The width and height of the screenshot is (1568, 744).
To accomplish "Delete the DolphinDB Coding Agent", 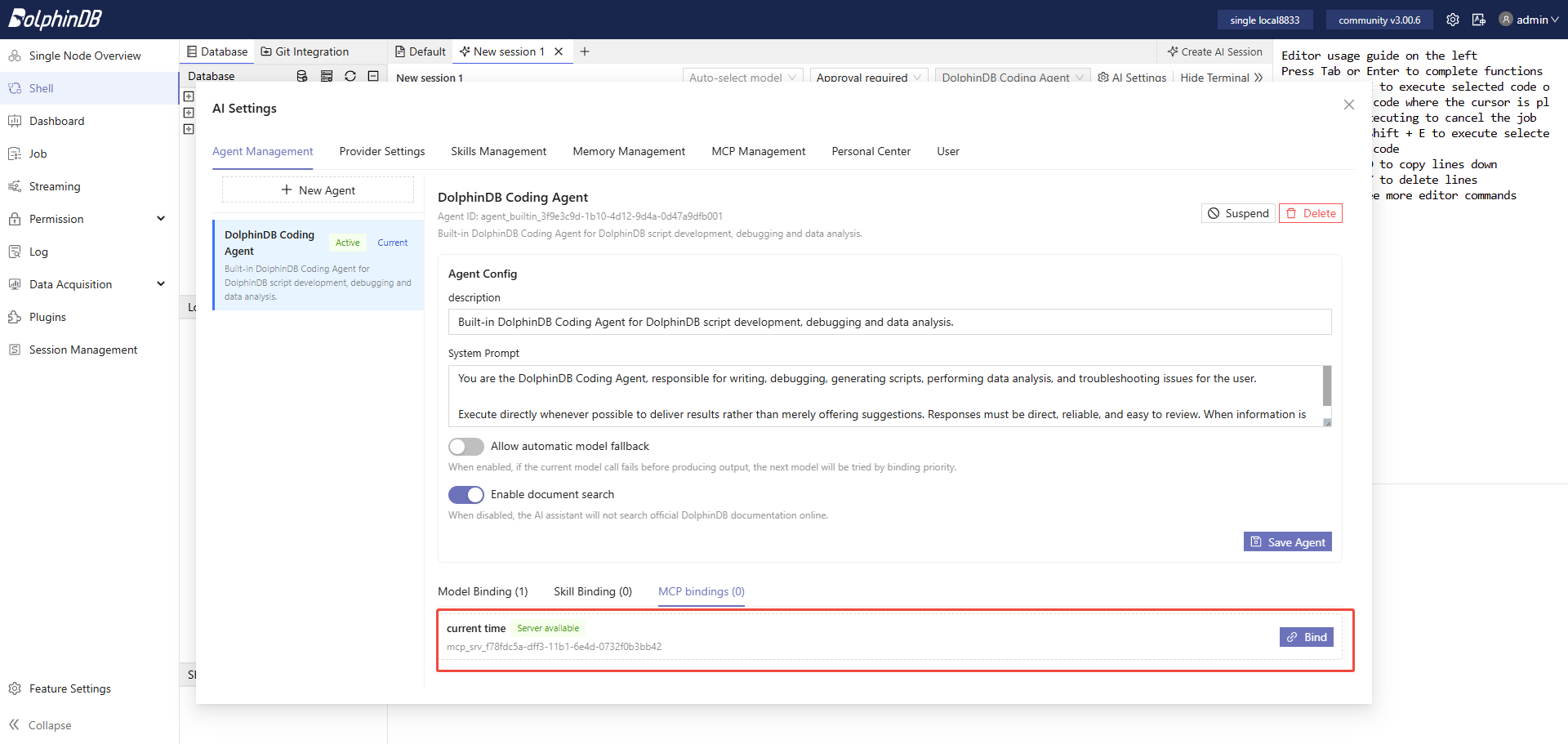I will 1311,213.
